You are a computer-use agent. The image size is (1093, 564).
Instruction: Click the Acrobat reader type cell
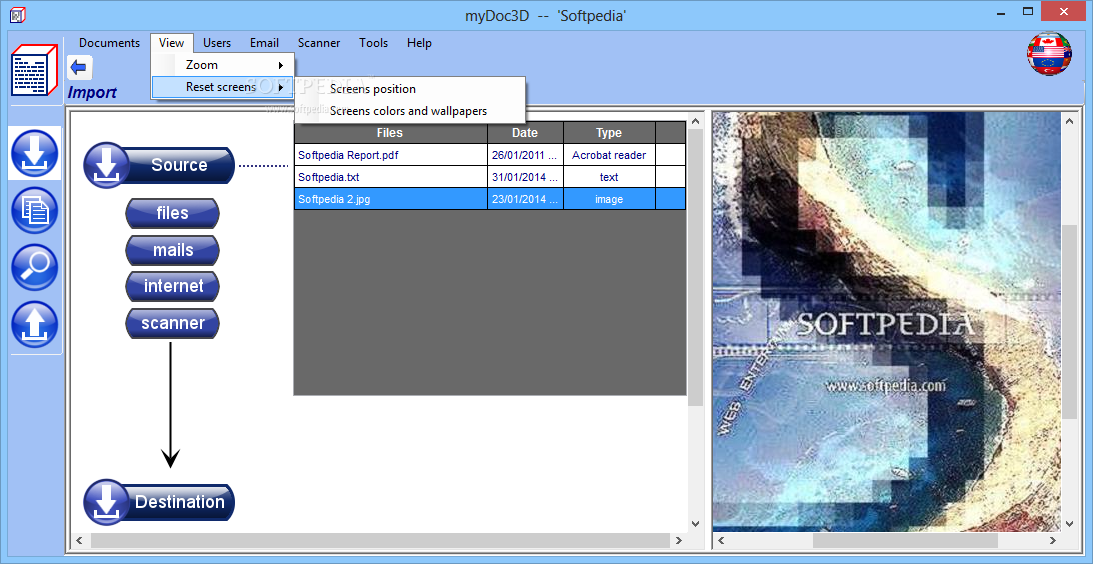pyautogui.click(x=609, y=155)
